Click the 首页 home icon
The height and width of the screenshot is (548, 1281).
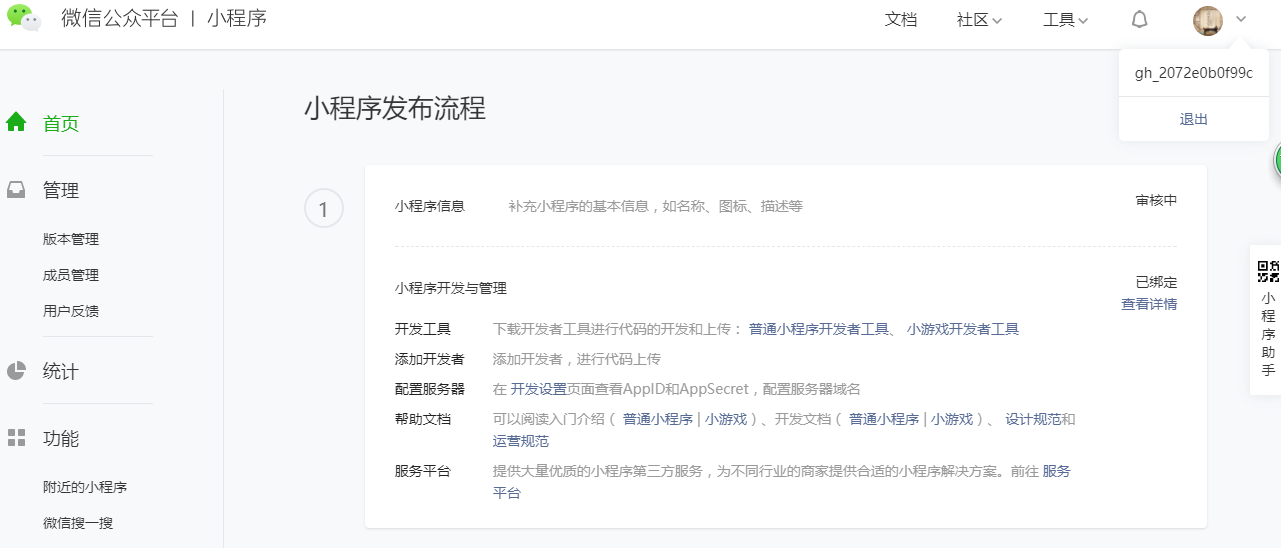click(x=16, y=122)
